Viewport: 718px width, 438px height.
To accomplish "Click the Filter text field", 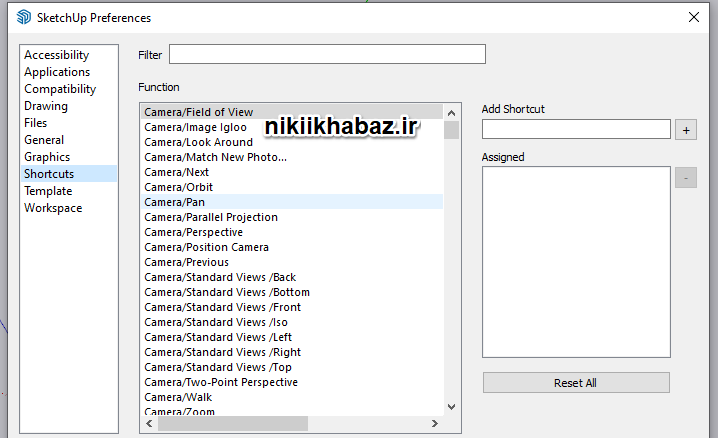I will (327, 54).
